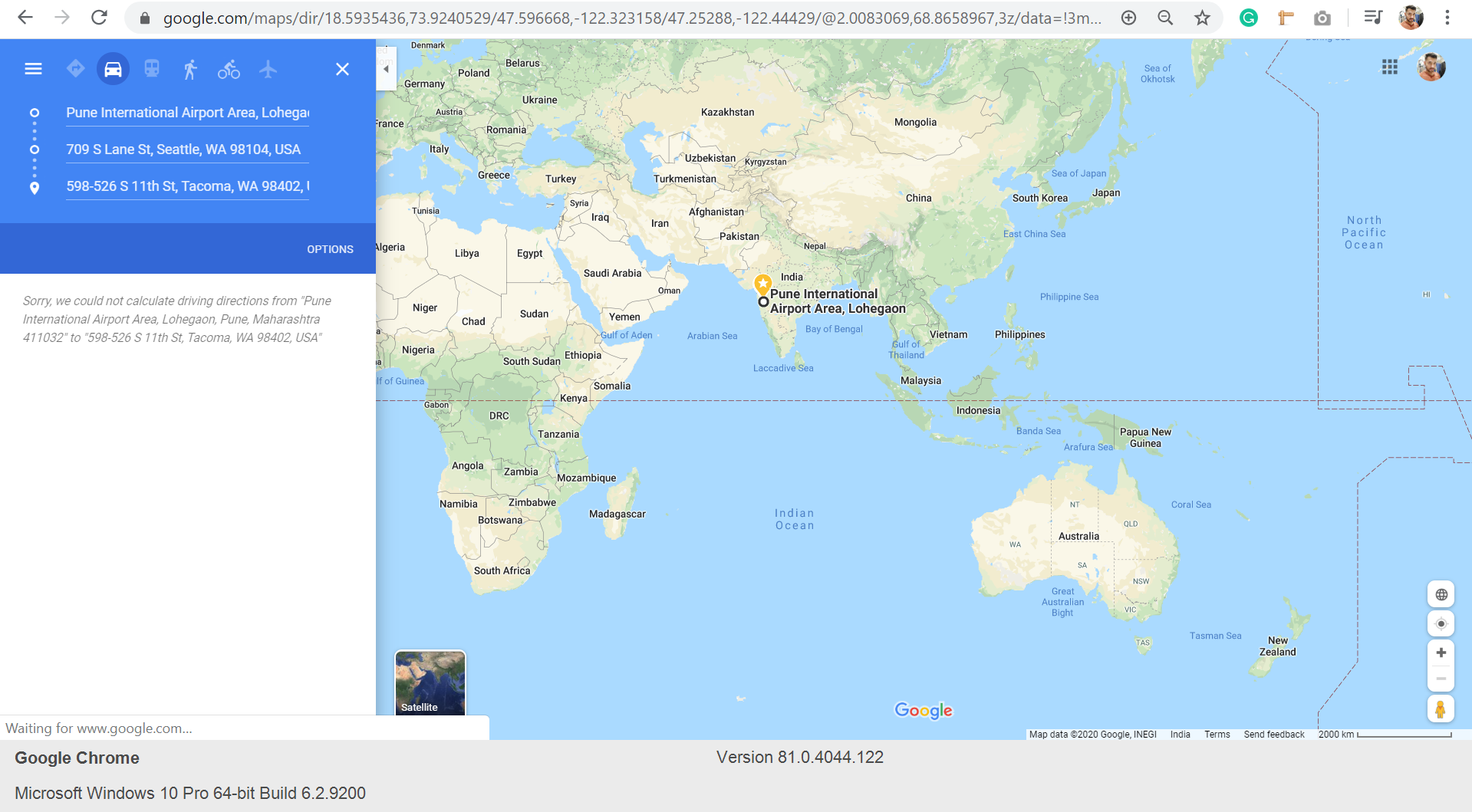This screenshot has width=1472, height=812.
Task: Click install/add plus icon in address bar
Action: (x=1128, y=18)
